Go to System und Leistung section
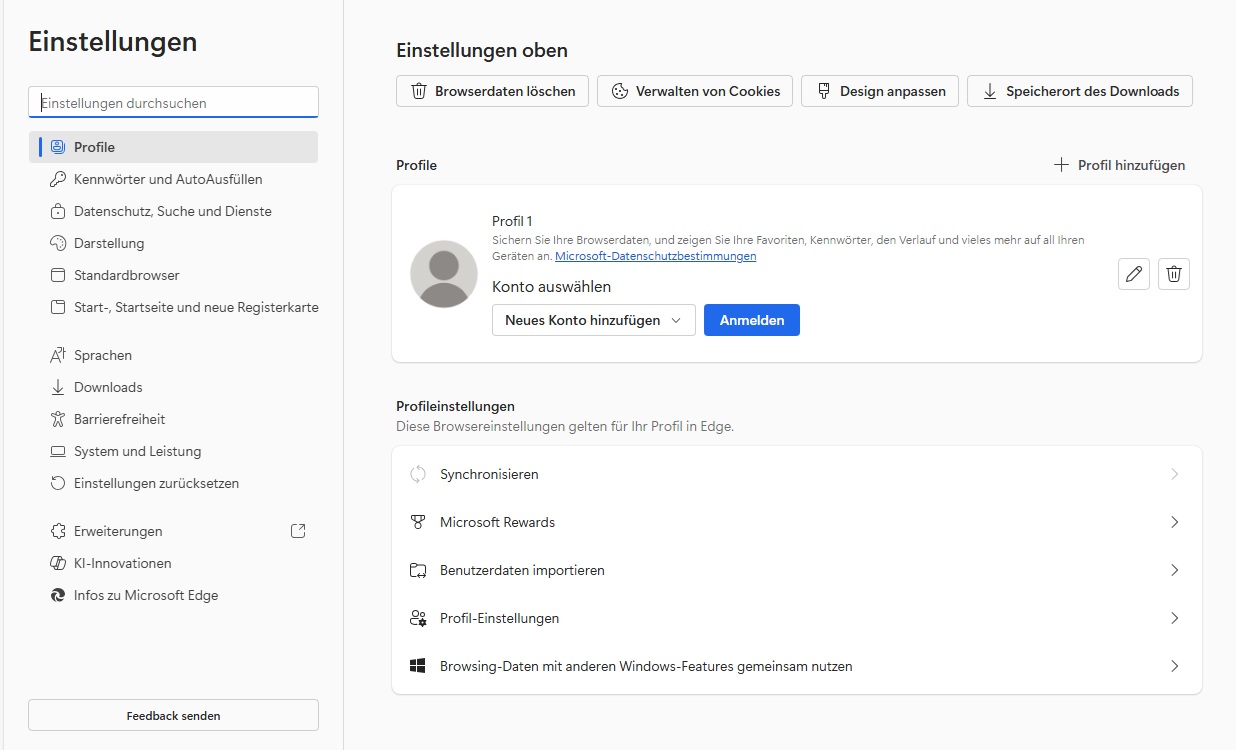 click(137, 451)
